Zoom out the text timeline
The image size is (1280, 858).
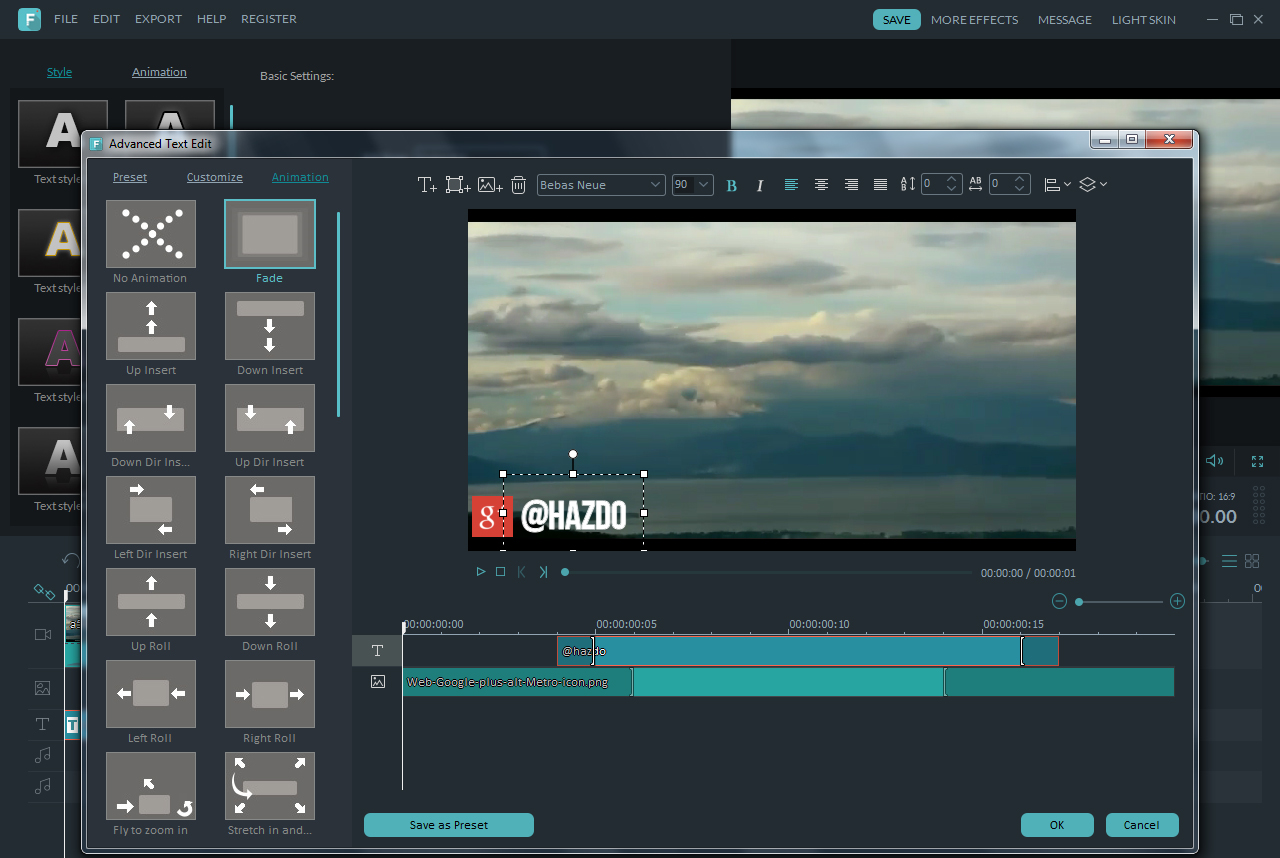(1060, 601)
